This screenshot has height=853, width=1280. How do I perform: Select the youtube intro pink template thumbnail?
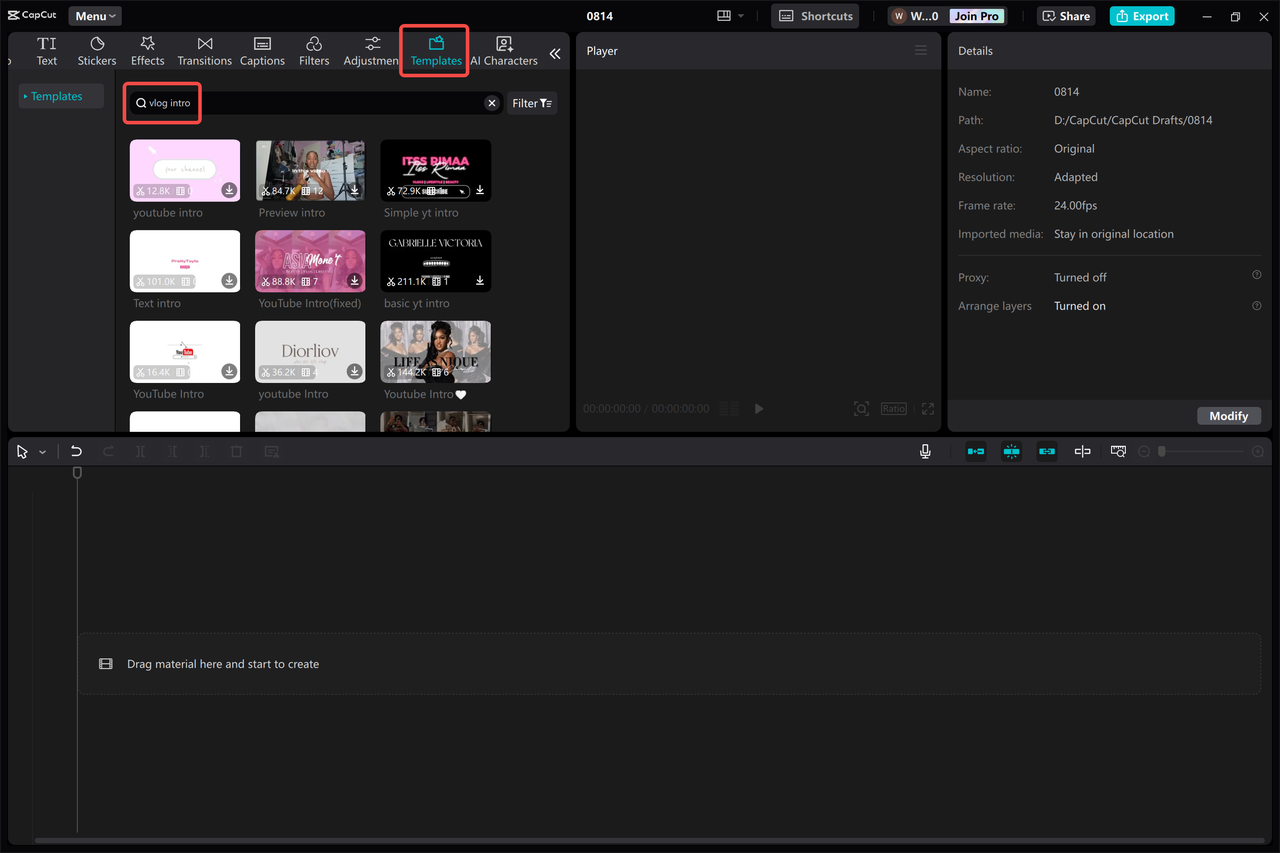[x=185, y=170]
